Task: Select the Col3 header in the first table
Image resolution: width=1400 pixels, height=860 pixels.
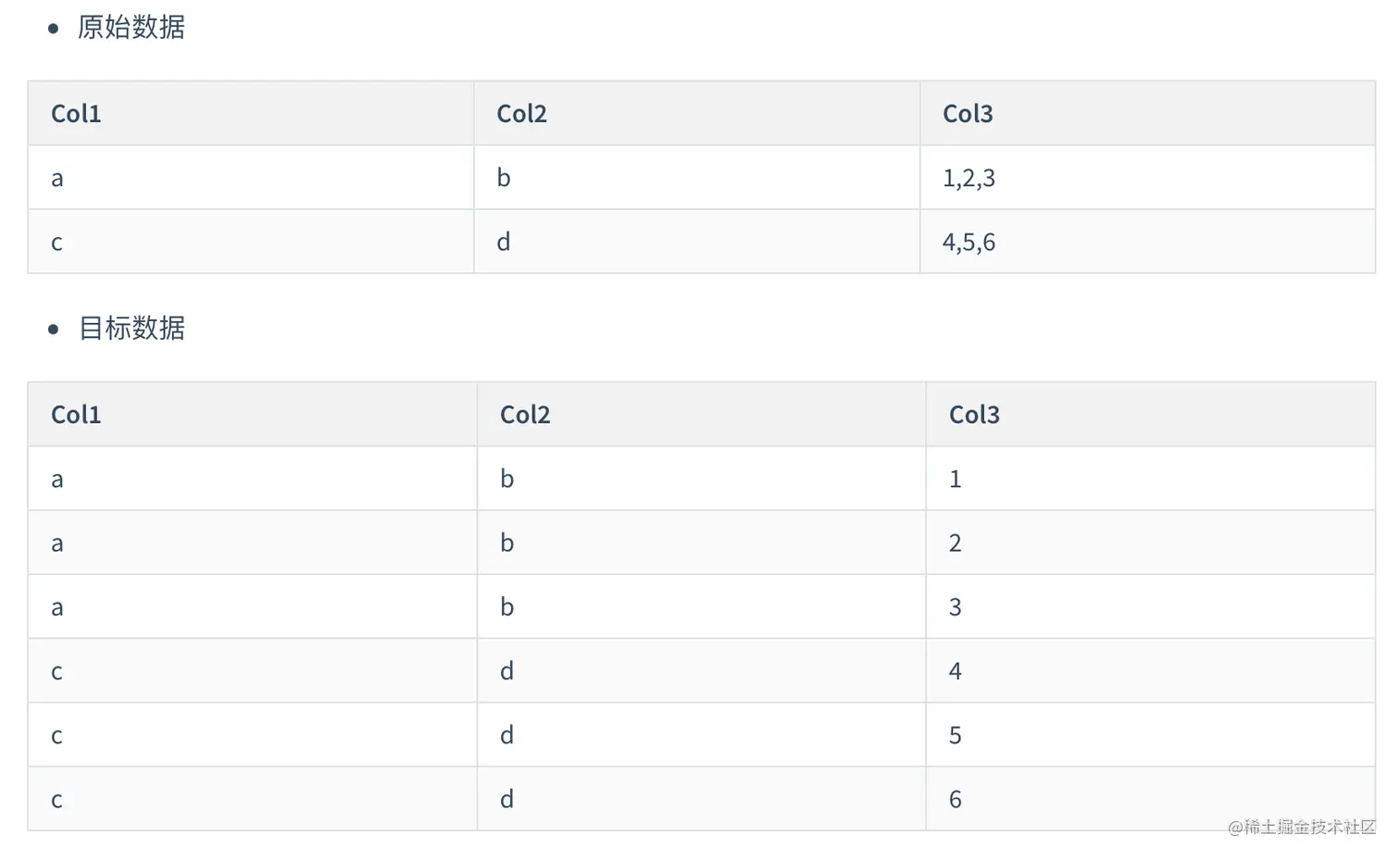Action: point(1147,113)
